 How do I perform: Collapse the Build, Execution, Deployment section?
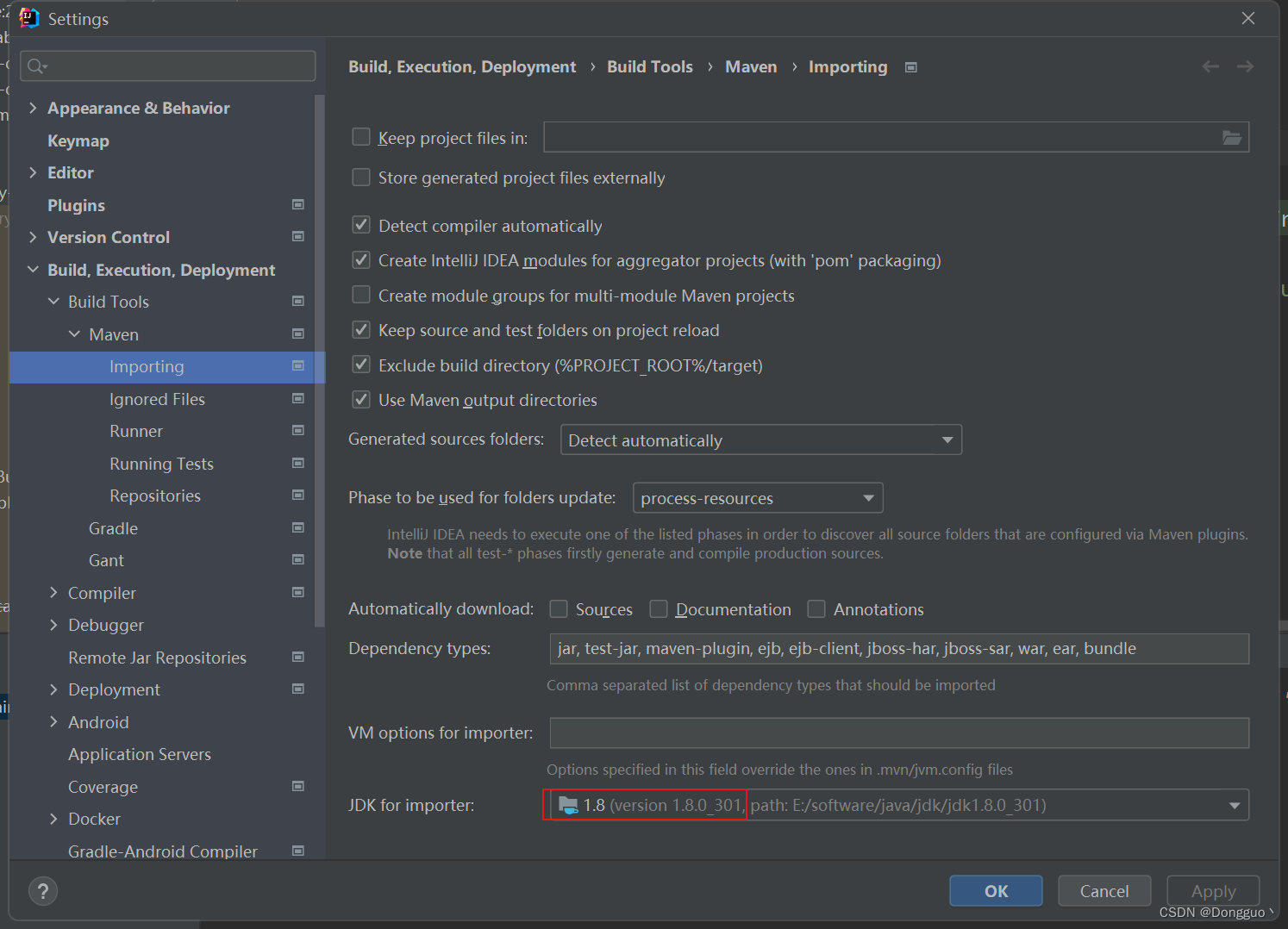33,270
